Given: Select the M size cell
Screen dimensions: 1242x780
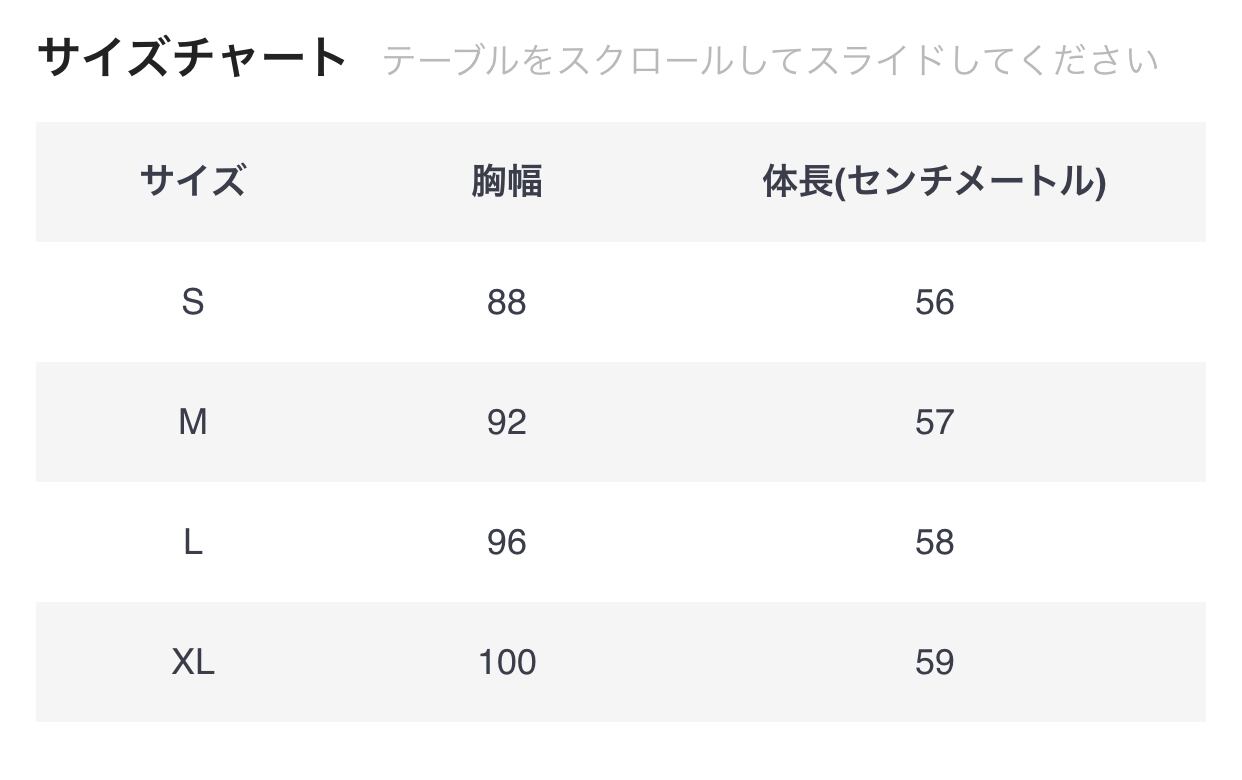Looking at the screenshot, I should 192,422.
